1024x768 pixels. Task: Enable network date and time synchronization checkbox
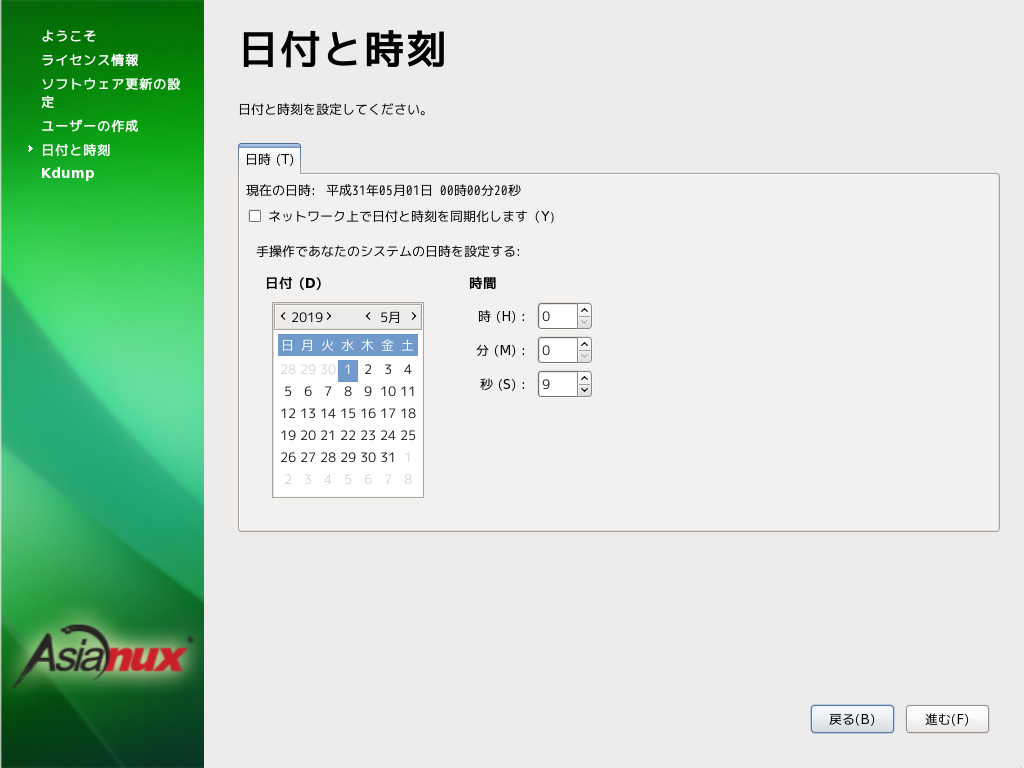coord(255,216)
